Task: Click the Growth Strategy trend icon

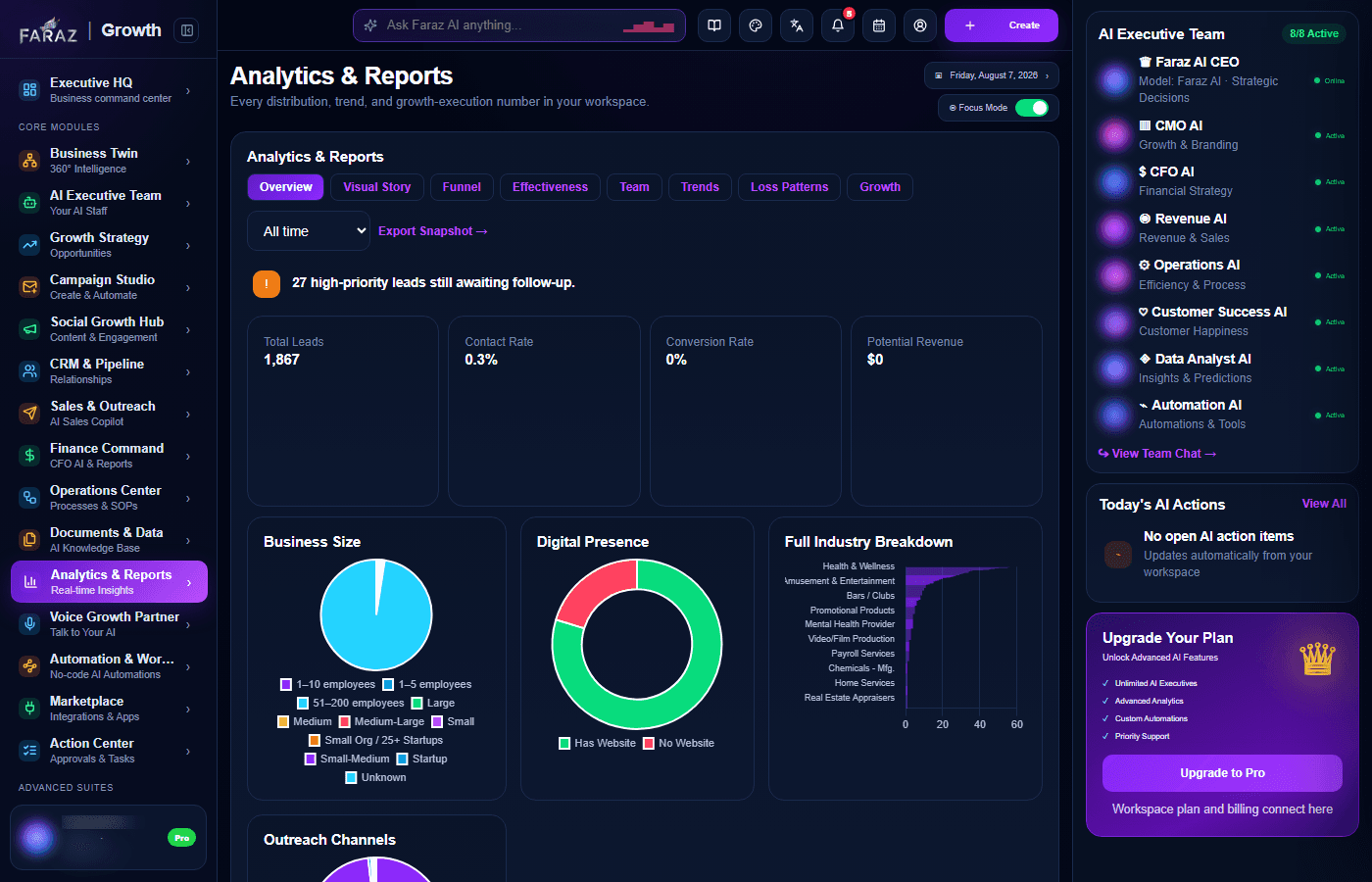Action: [x=29, y=245]
